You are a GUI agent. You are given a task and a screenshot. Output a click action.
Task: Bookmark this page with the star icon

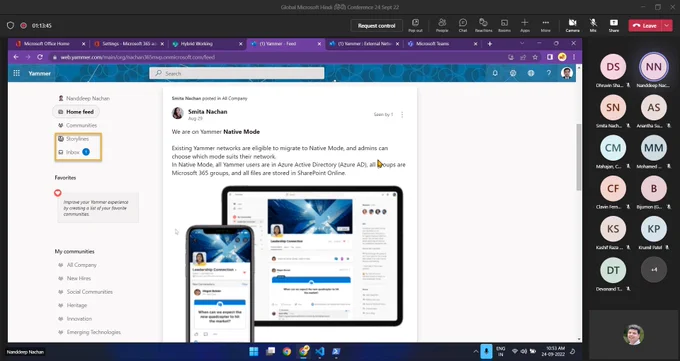(x=535, y=57)
